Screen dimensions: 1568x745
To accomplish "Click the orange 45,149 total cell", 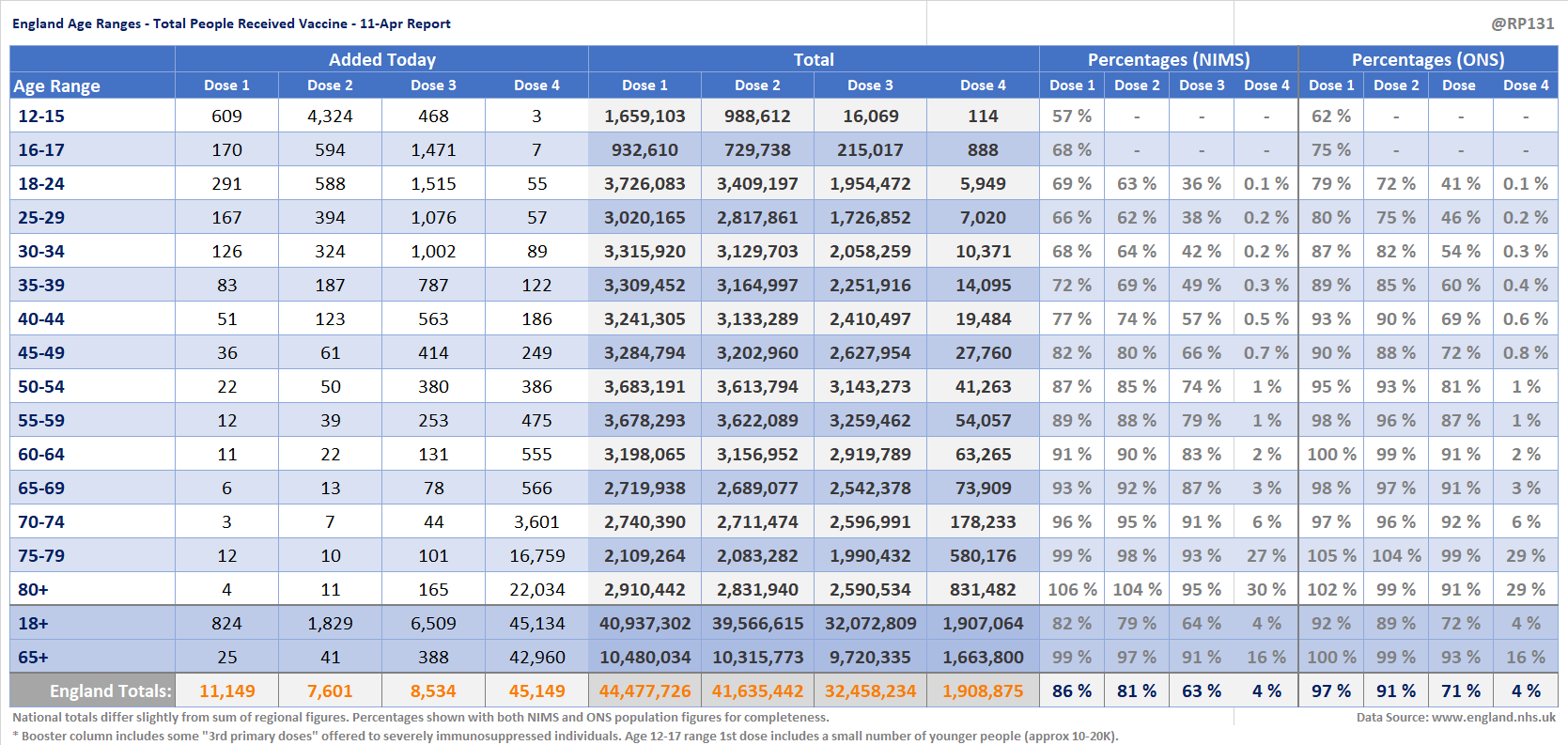I will (536, 691).
